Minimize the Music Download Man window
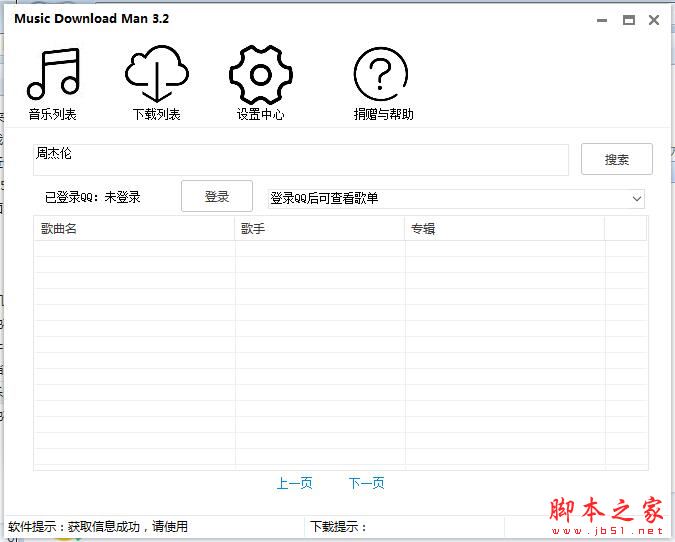 [x=602, y=20]
